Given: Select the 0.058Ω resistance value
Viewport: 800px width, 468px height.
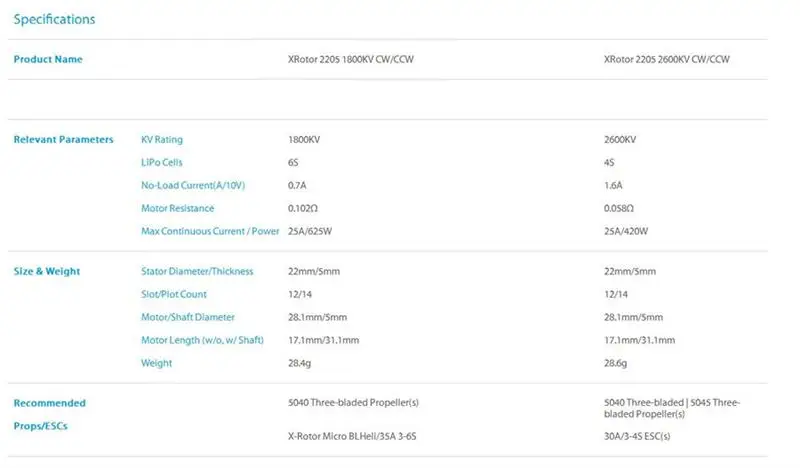Looking at the screenshot, I should 619,208.
